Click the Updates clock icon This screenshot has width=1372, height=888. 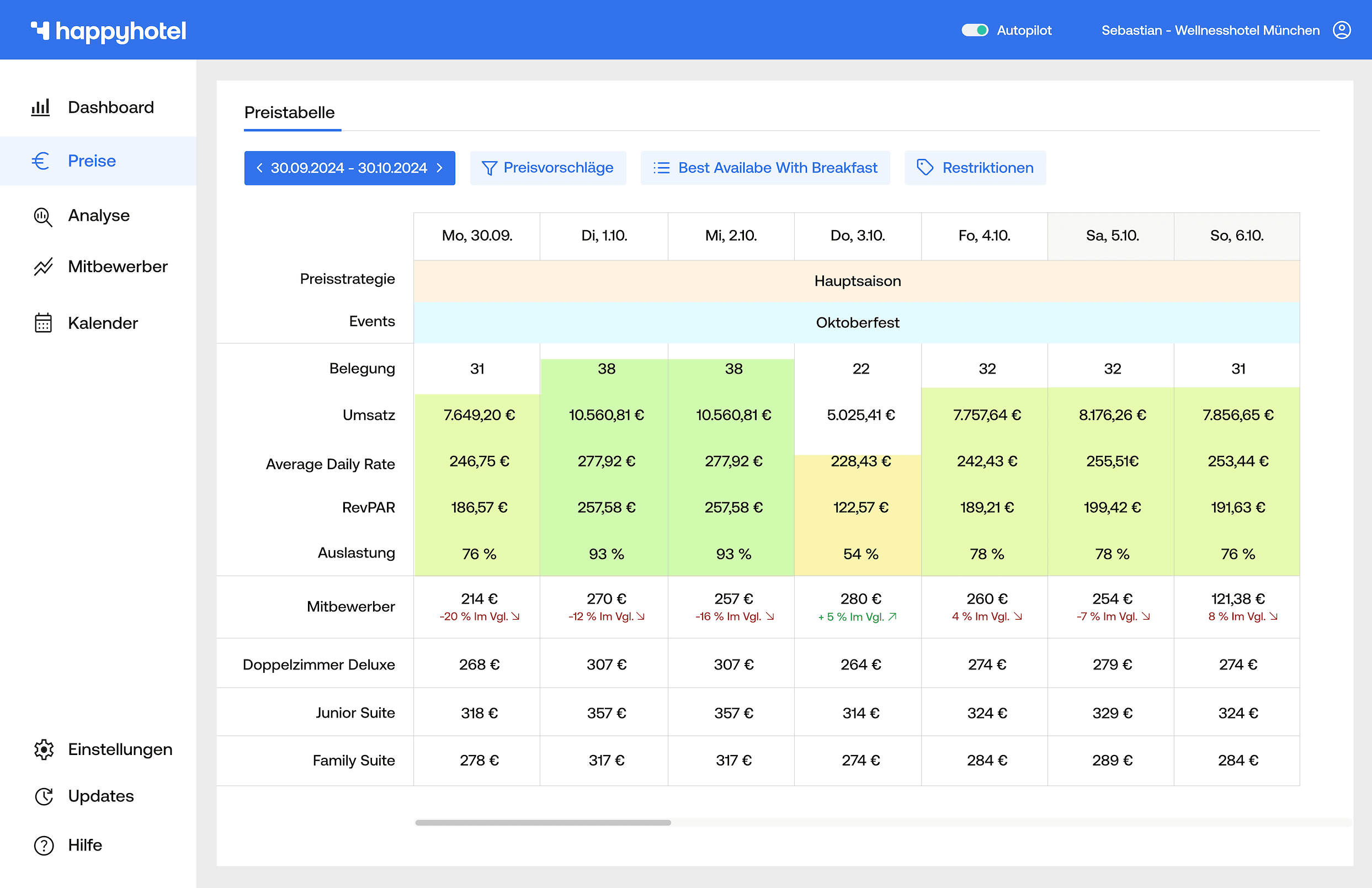click(43, 796)
